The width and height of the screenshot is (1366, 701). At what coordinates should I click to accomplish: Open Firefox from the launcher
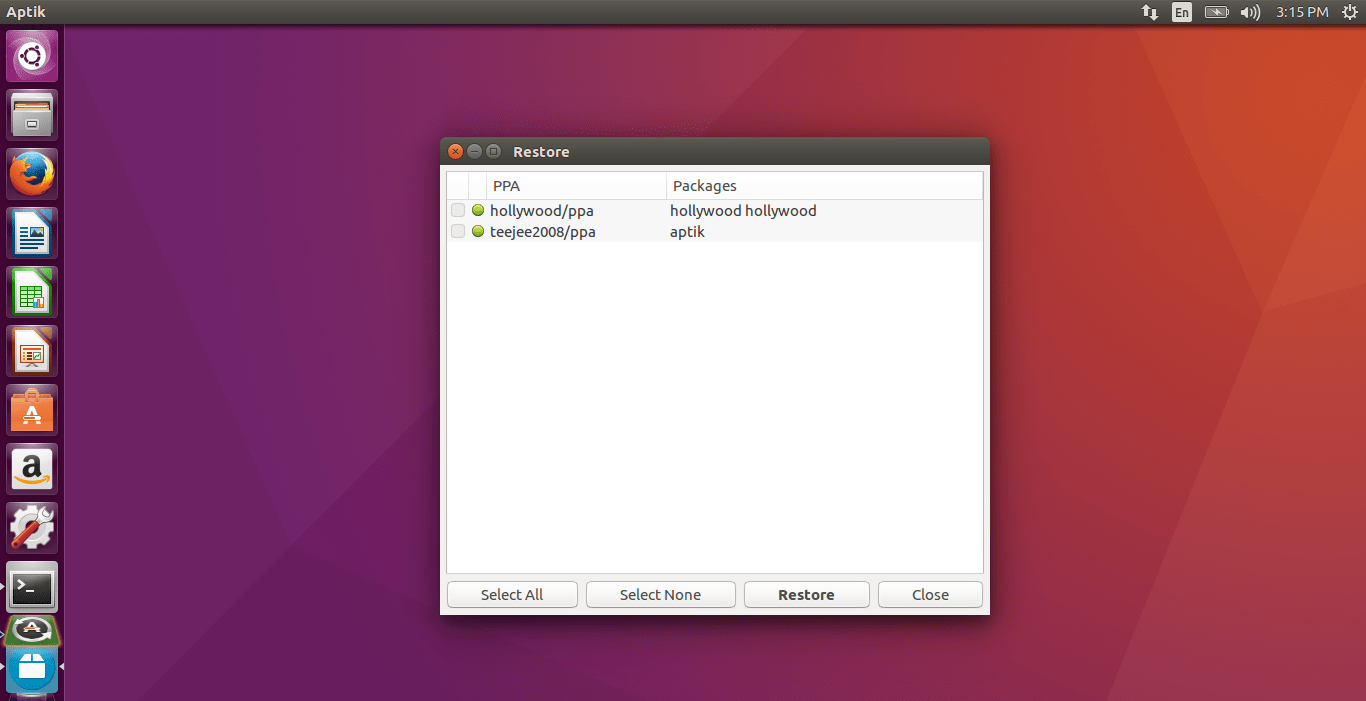point(31,173)
